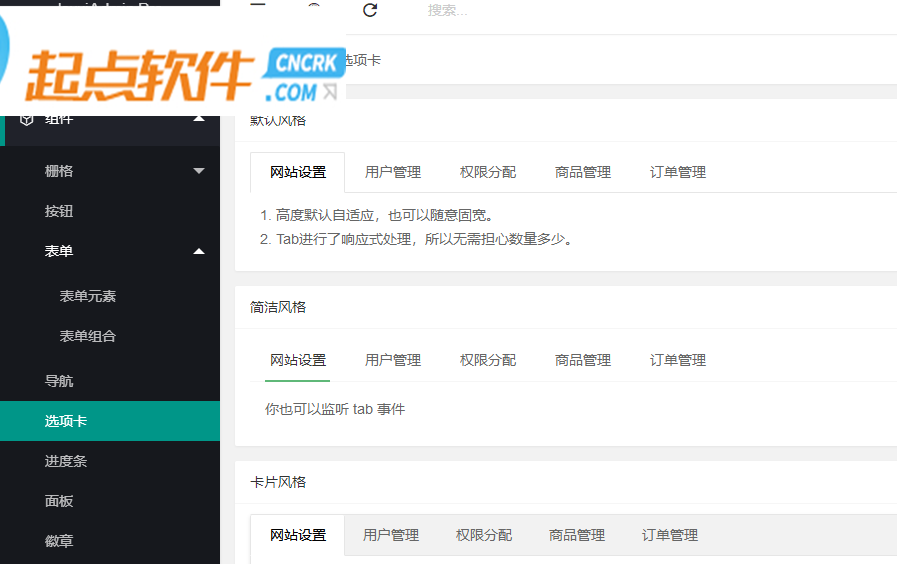Select 网站设置 tab in 卡片风格 section
Image resolution: width=897 pixels, height=564 pixels.
click(297, 535)
